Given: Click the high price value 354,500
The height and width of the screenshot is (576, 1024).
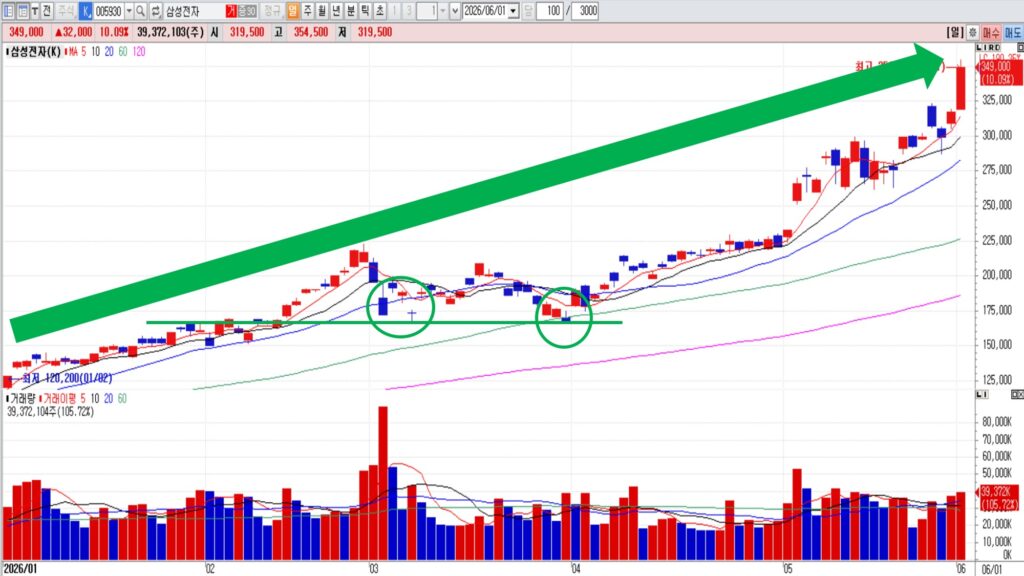Looking at the screenshot, I should (x=311, y=32).
